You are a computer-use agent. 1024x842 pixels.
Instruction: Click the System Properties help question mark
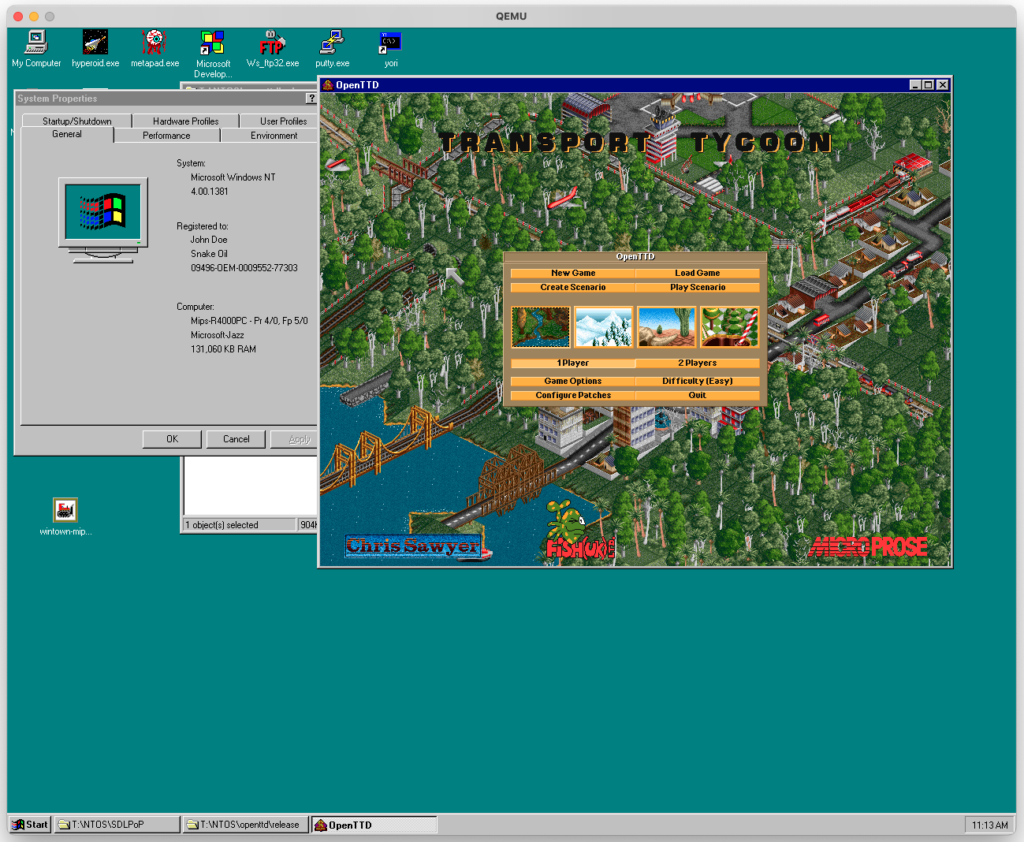click(x=310, y=98)
